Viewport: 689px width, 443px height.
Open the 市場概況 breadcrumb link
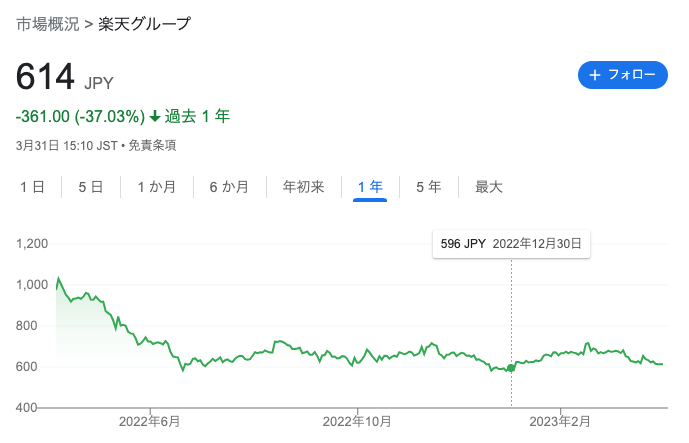[47, 24]
